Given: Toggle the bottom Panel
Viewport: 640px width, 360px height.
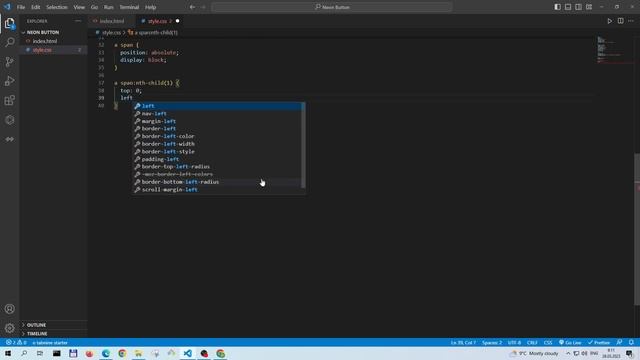Looking at the screenshot, I should [x=568, y=7].
